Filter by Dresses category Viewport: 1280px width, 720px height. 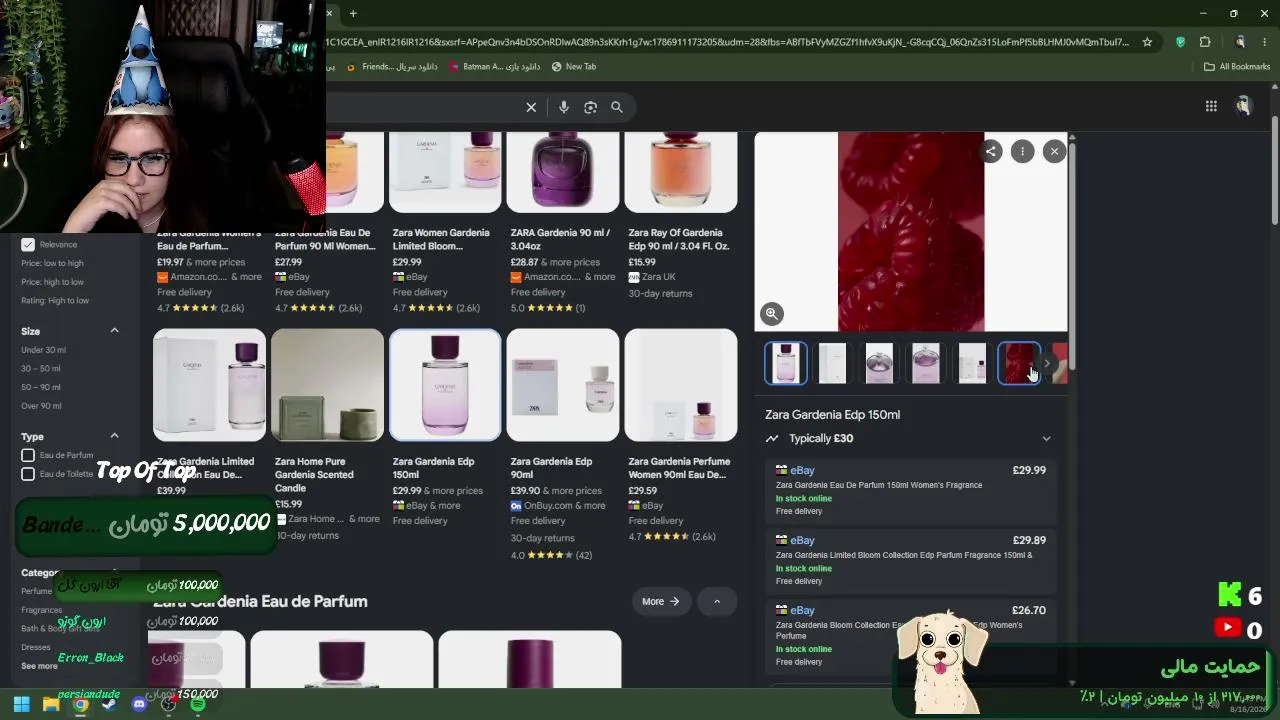(x=36, y=647)
